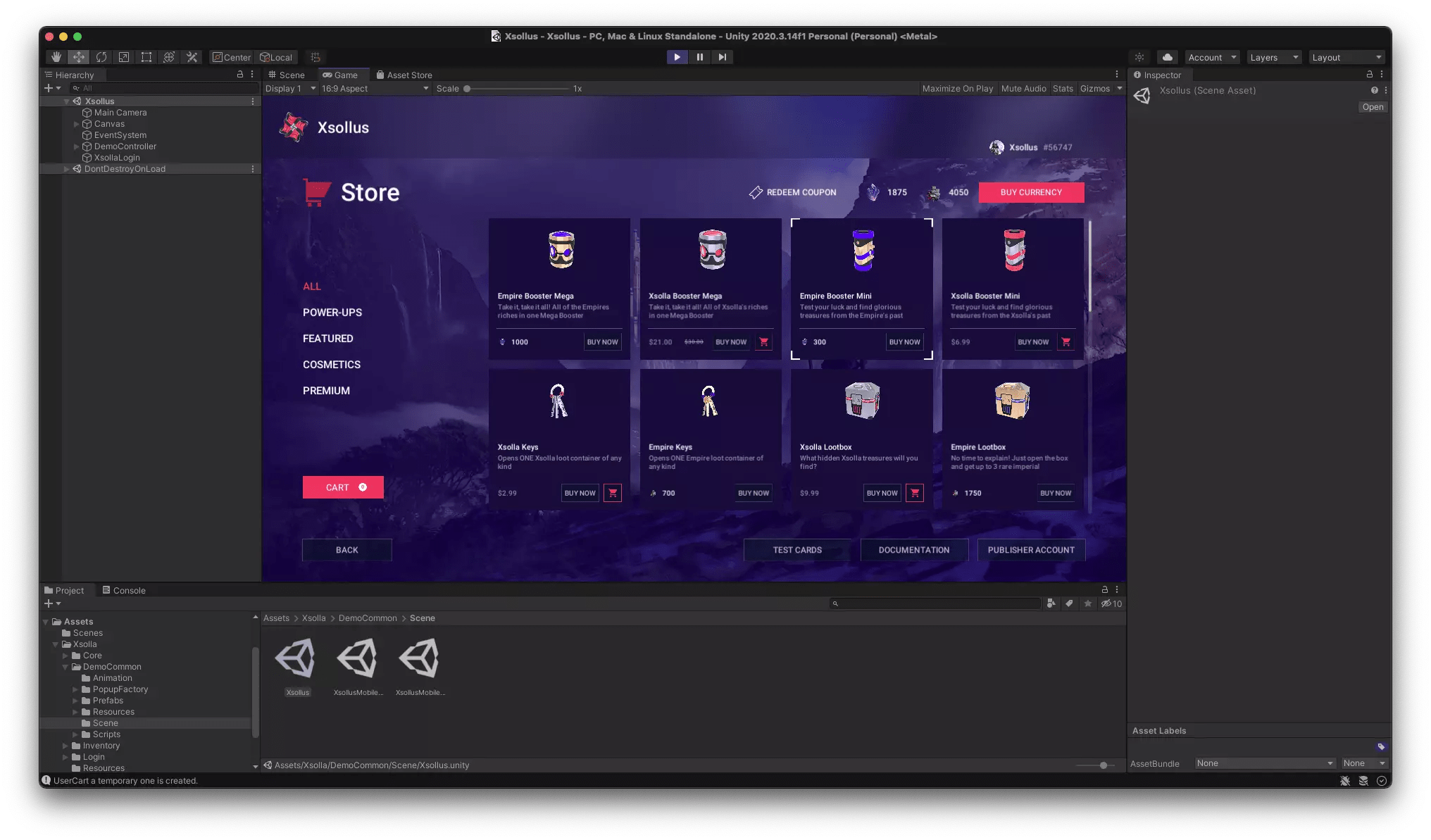Click the Play button
The image size is (1431, 840).
click(x=677, y=57)
